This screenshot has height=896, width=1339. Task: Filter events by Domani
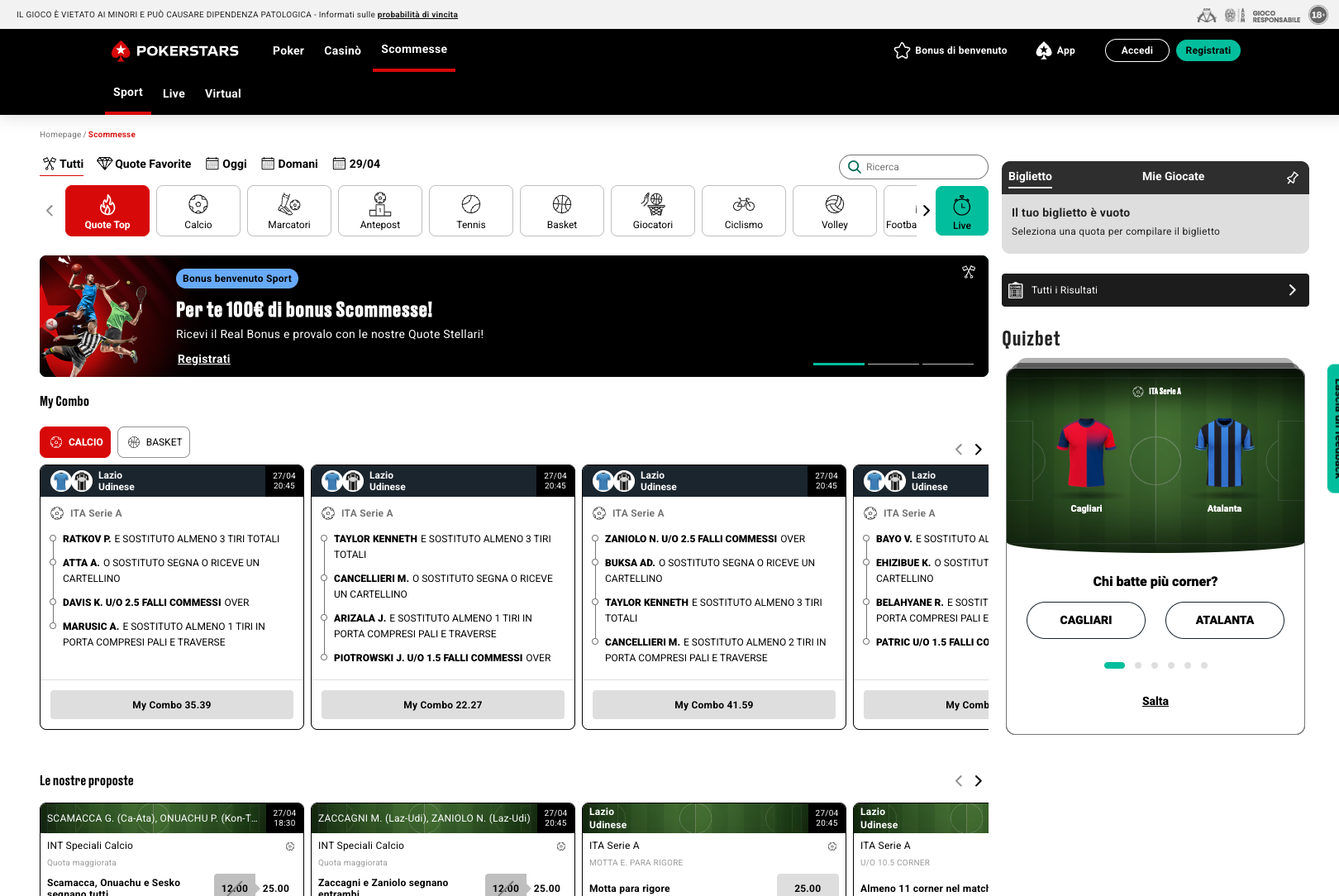[x=289, y=164]
